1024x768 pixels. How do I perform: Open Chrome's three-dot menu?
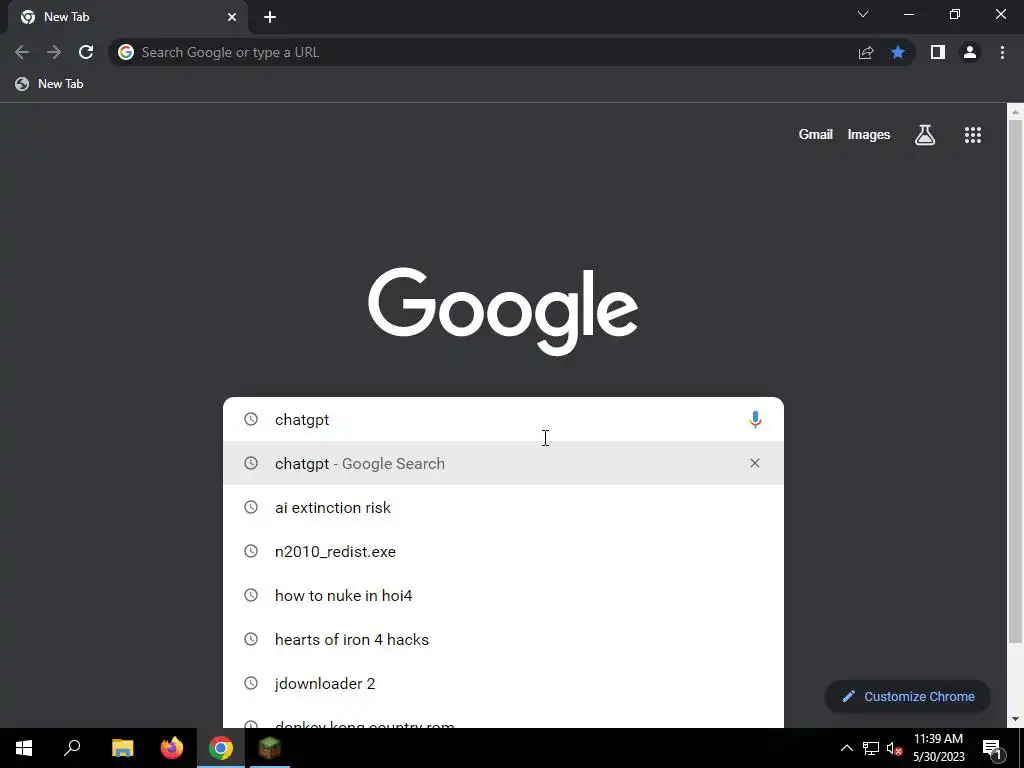pos(1002,52)
